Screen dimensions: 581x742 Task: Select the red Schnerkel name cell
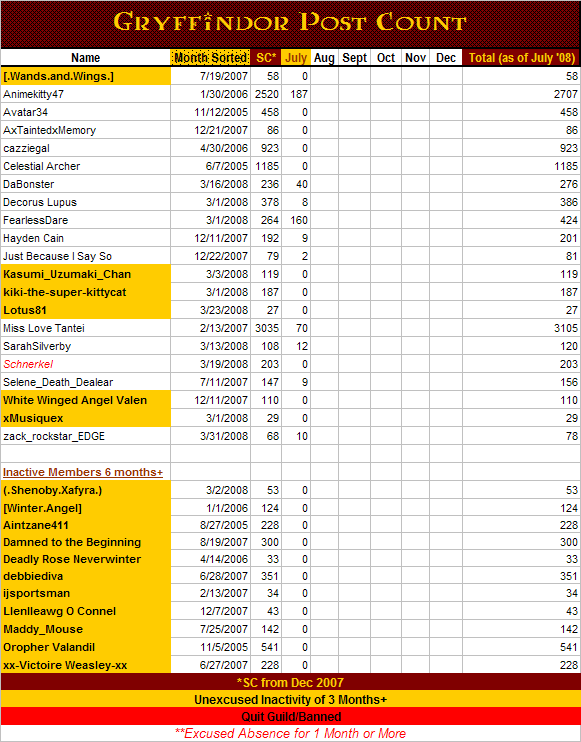click(x=86, y=364)
